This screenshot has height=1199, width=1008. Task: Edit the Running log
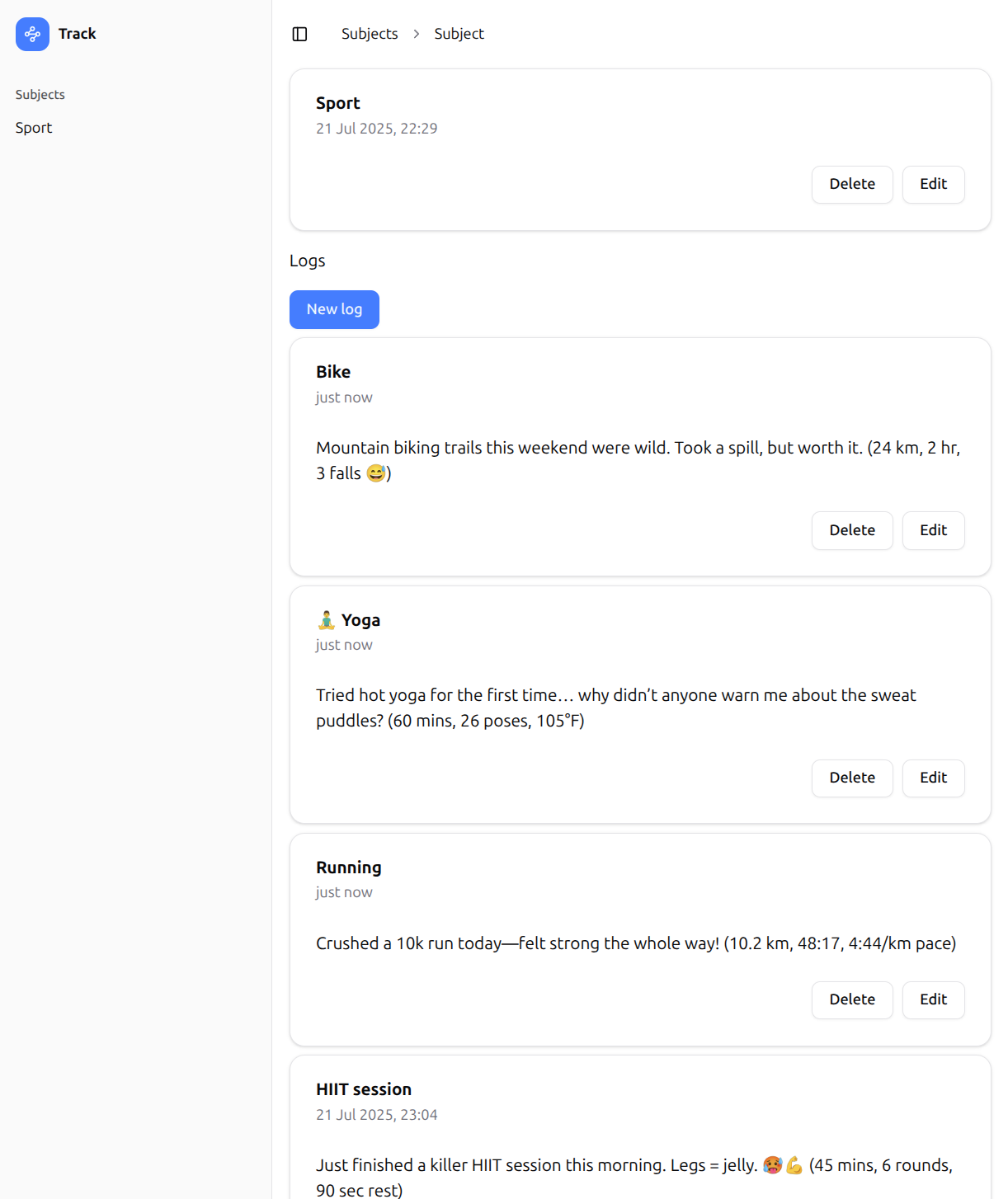pos(933,999)
